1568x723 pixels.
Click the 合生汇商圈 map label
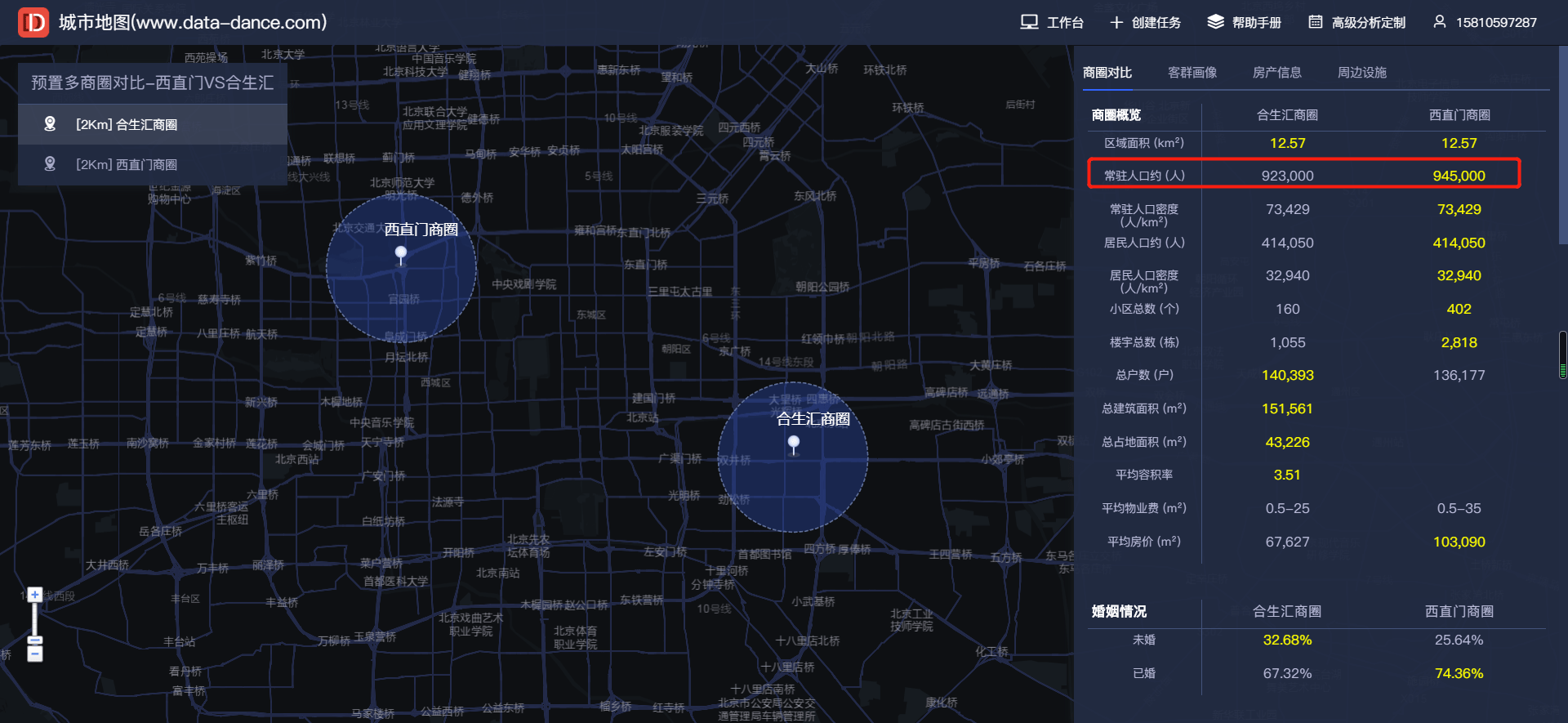(813, 419)
